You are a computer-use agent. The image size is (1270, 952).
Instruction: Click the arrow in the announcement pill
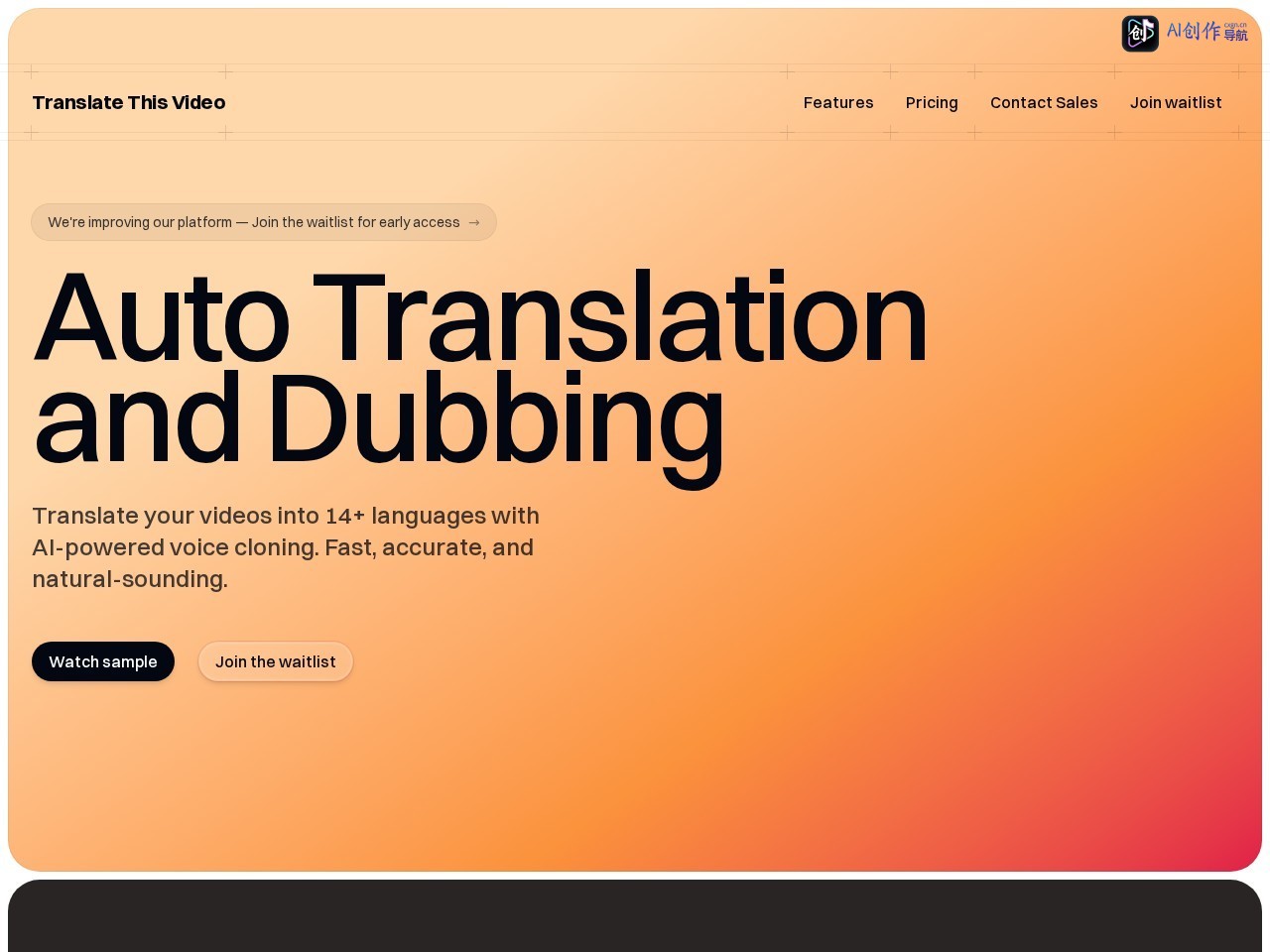click(x=474, y=222)
